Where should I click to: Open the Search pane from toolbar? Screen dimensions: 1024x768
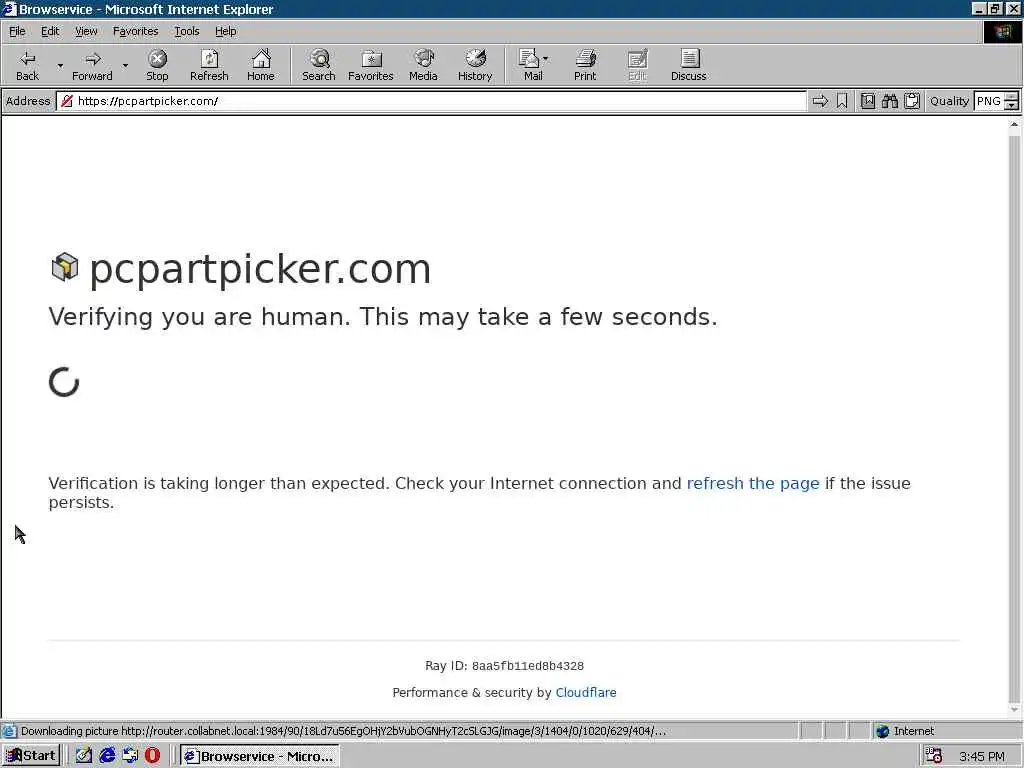point(319,65)
